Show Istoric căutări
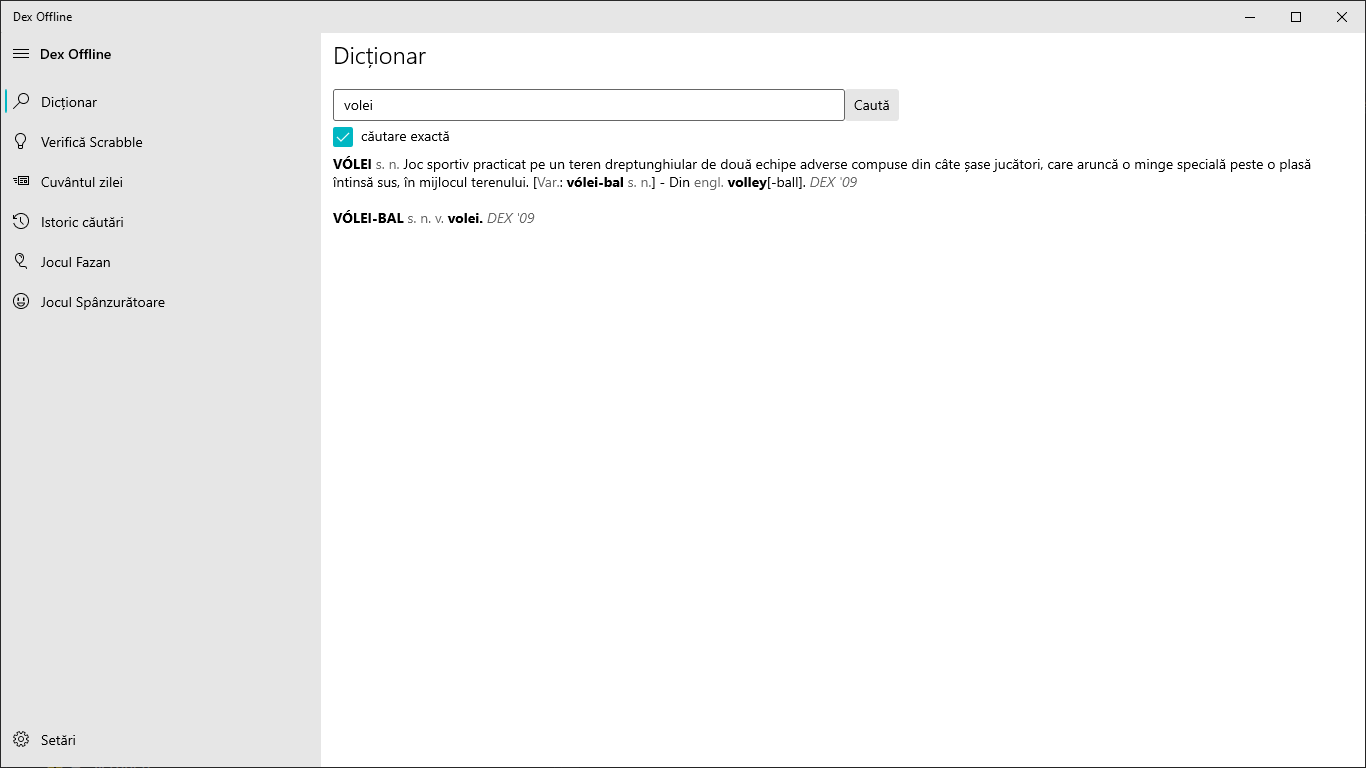 coord(161,222)
